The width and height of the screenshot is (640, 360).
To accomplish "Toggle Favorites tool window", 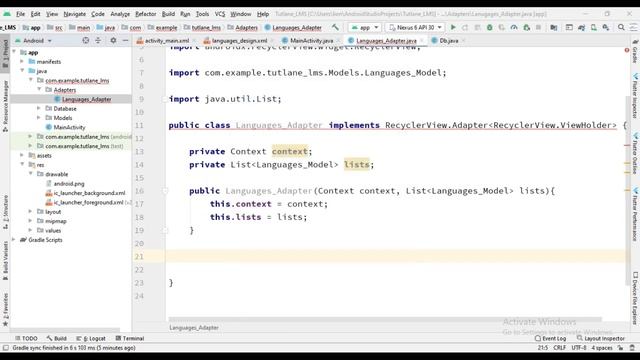I will point(5,310).
